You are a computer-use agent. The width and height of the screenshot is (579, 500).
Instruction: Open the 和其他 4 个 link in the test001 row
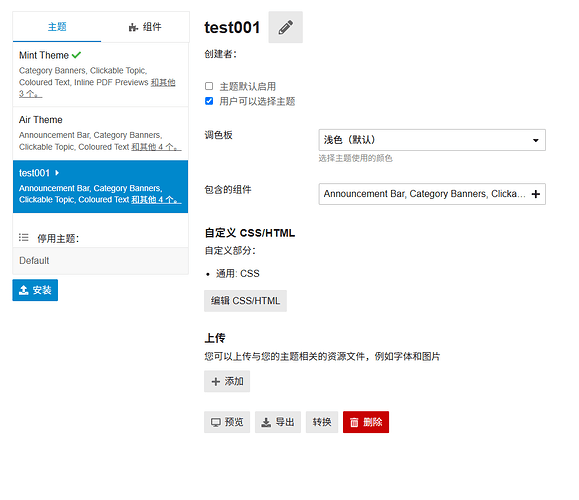coord(156,200)
